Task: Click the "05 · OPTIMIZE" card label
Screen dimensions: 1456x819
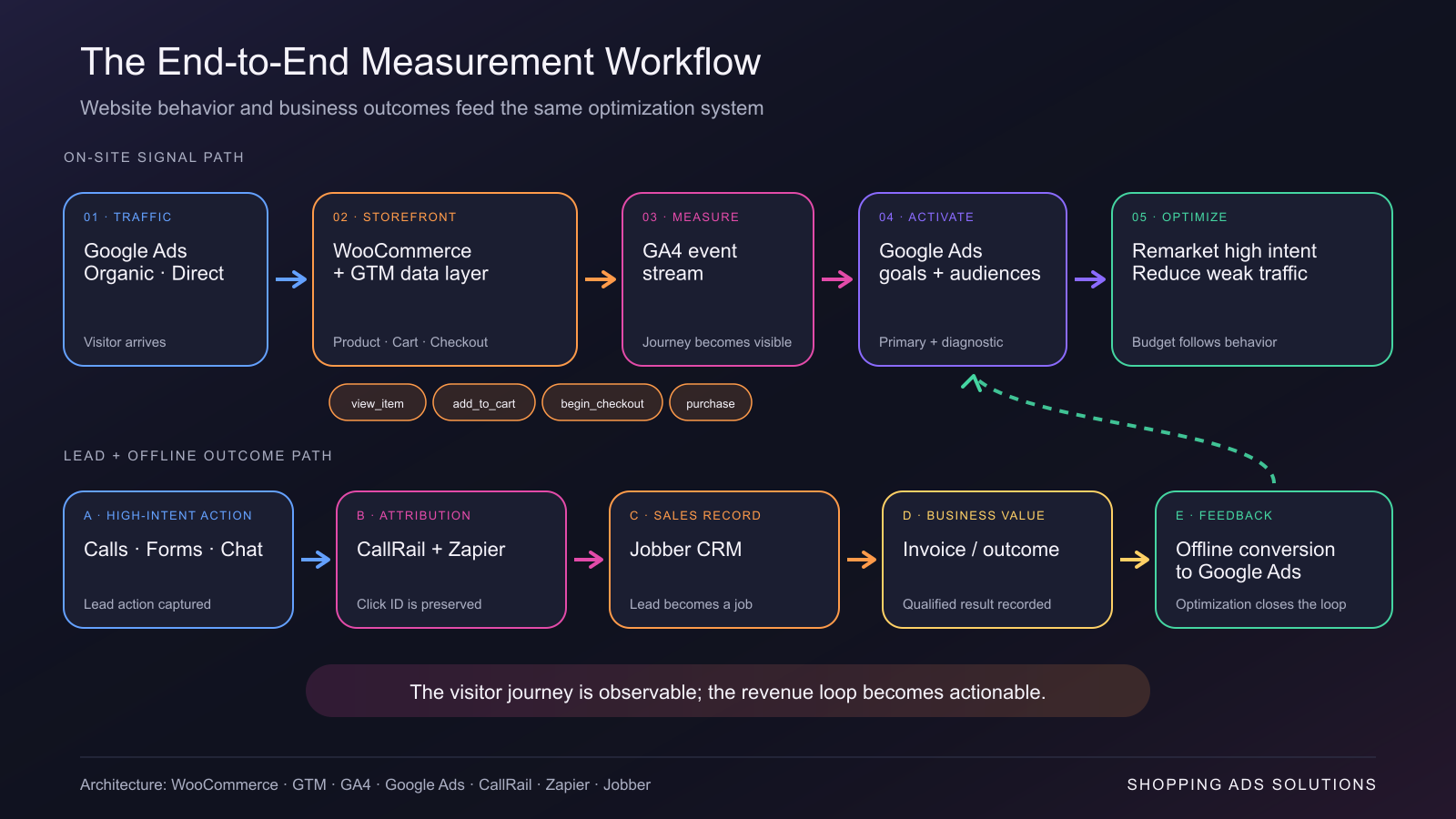Action: (1179, 217)
